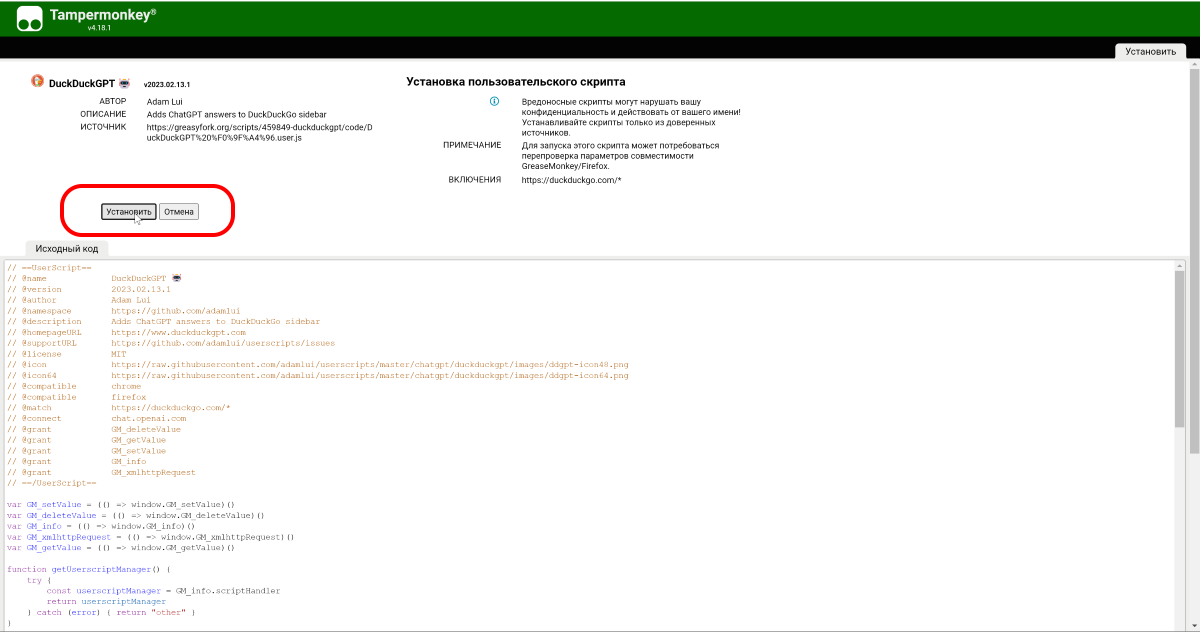Click the @icon ddgpt-icon48.png line
This screenshot has height=632, width=1200.
[318, 365]
